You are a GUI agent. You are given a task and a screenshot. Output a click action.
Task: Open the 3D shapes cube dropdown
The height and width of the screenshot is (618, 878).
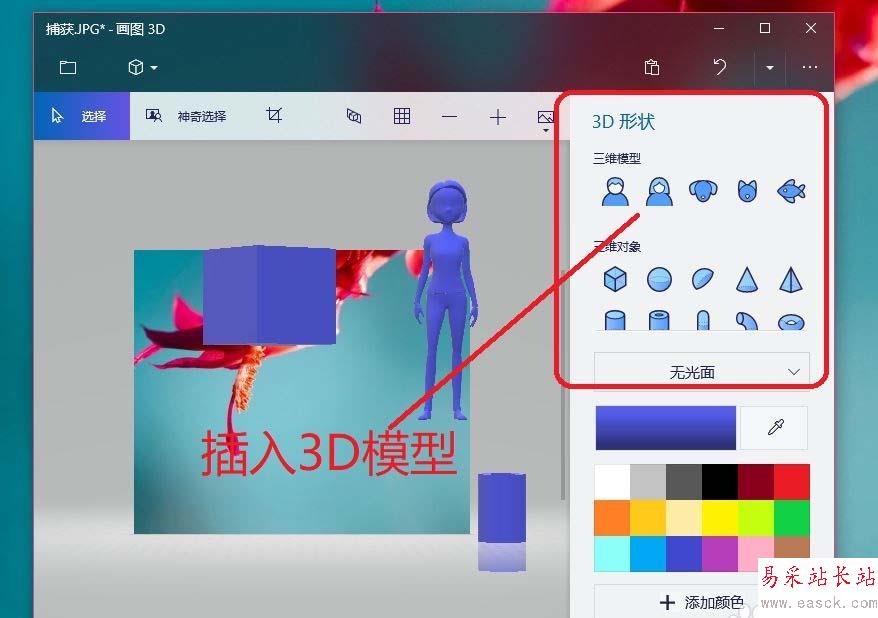coord(142,68)
